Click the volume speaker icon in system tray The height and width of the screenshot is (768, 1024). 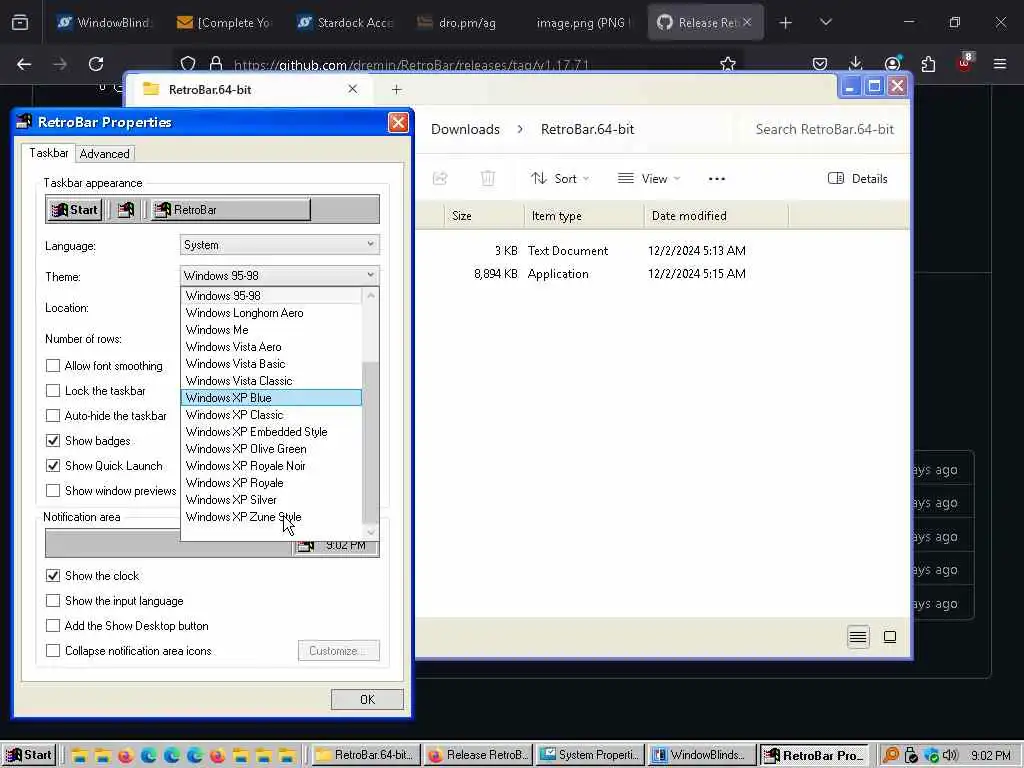pos(950,756)
